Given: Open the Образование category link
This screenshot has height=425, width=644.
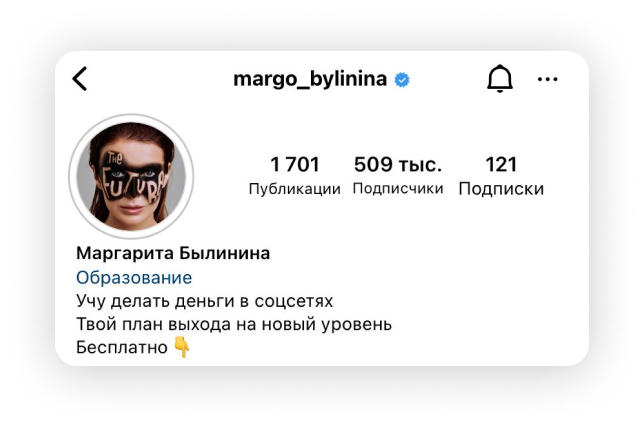Looking at the screenshot, I should tap(134, 278).
